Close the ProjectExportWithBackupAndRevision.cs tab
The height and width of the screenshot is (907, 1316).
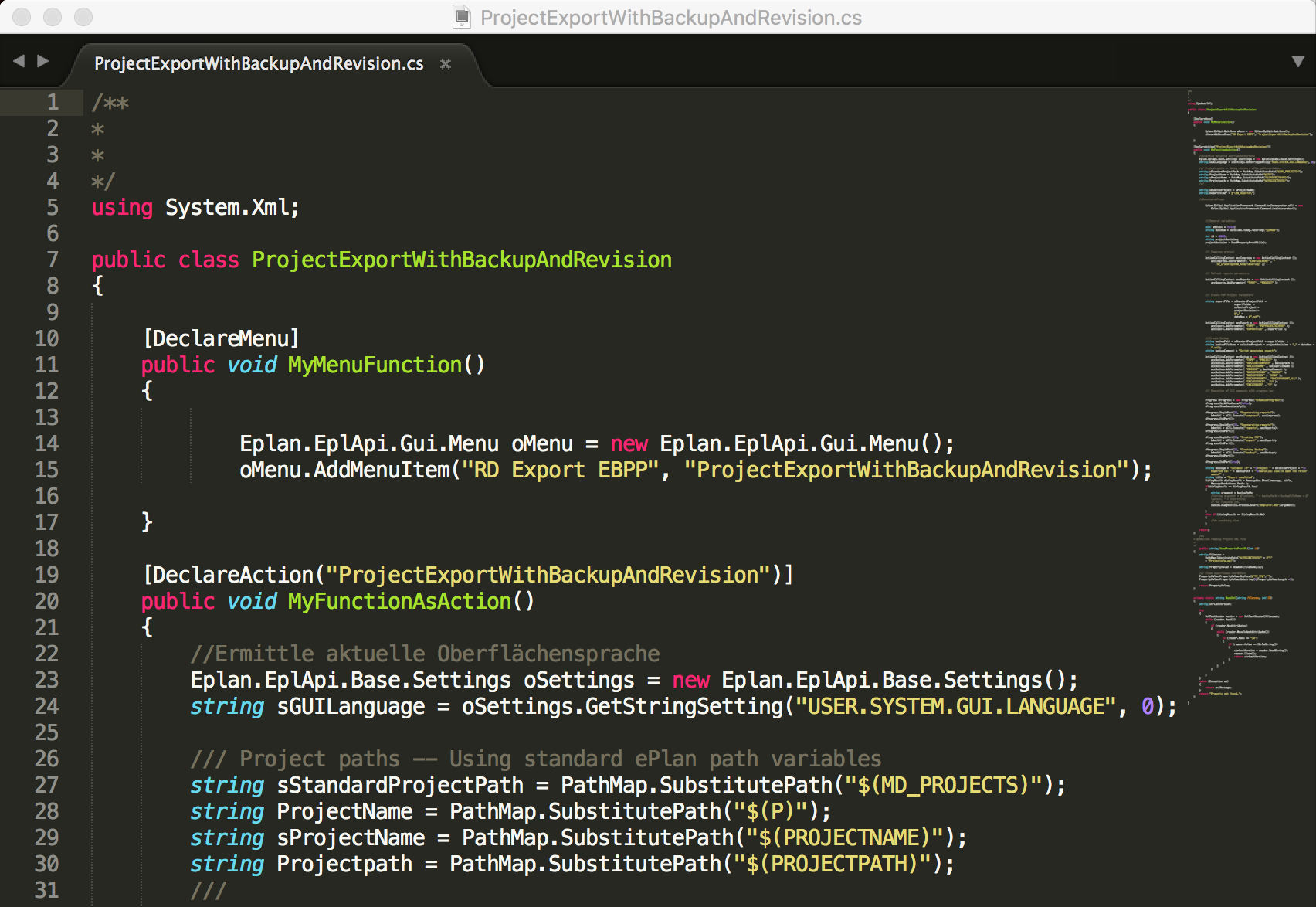coord(446,64)
